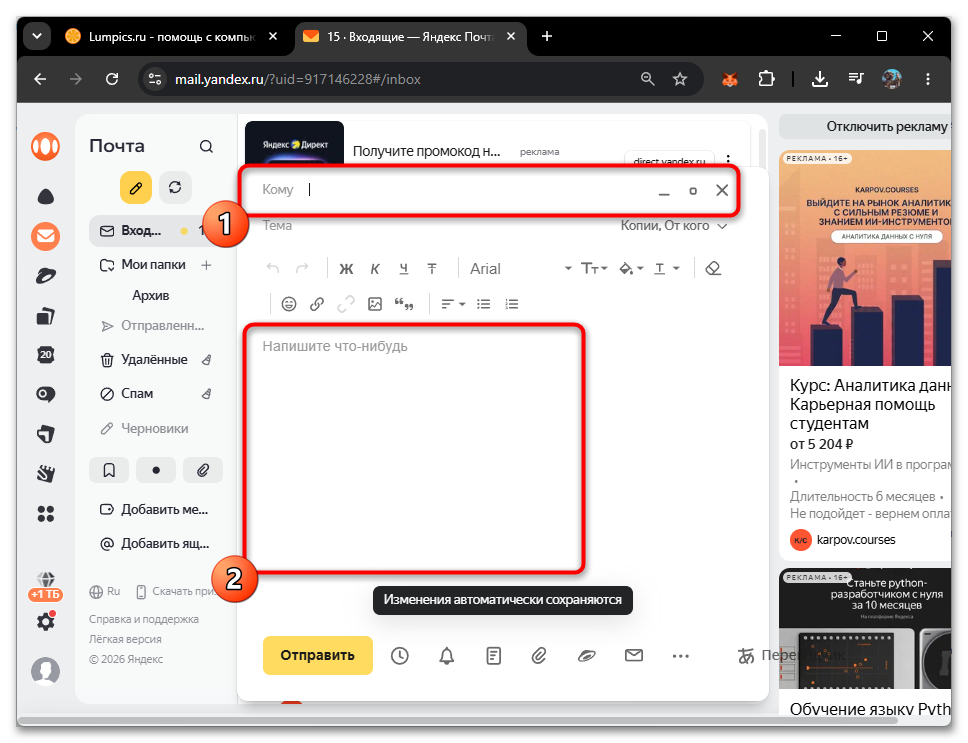
Task: Open the font color dropdown
Action: tap(667, 268)
